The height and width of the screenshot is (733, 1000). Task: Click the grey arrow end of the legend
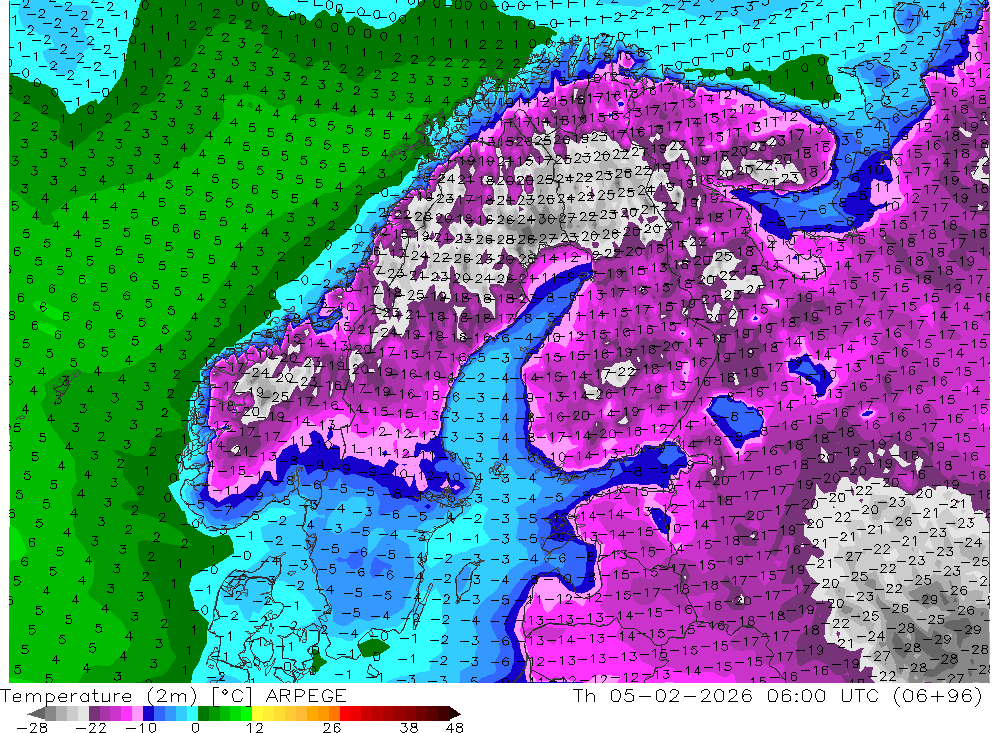tap(36, 714)
